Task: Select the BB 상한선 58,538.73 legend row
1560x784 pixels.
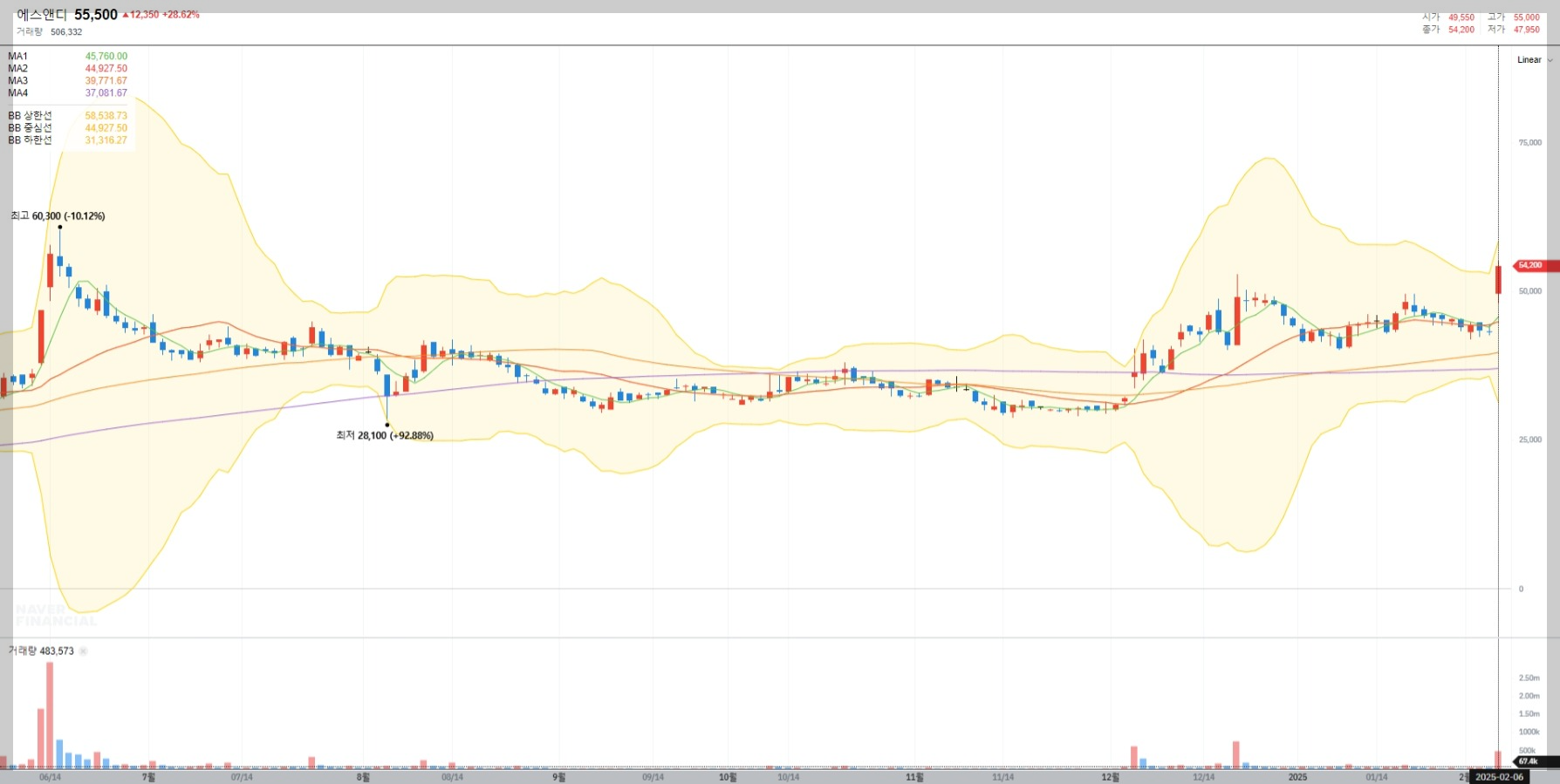Action: point(67,116)
